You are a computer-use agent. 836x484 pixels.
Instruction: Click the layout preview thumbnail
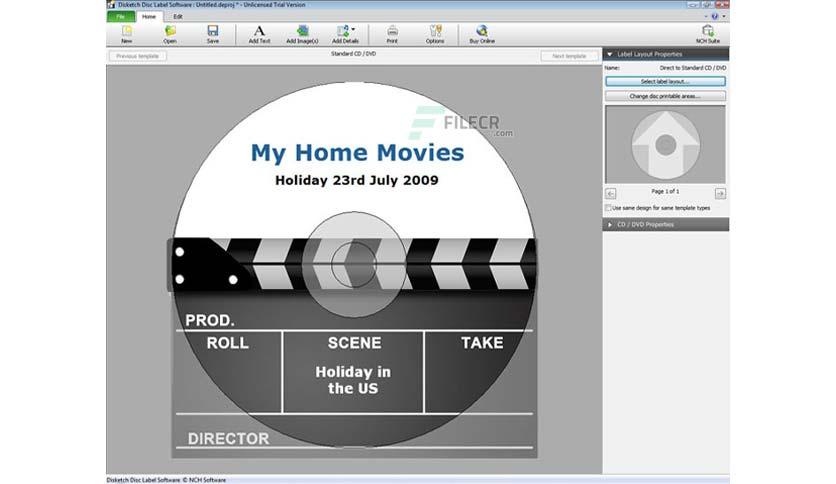[665, 144]
